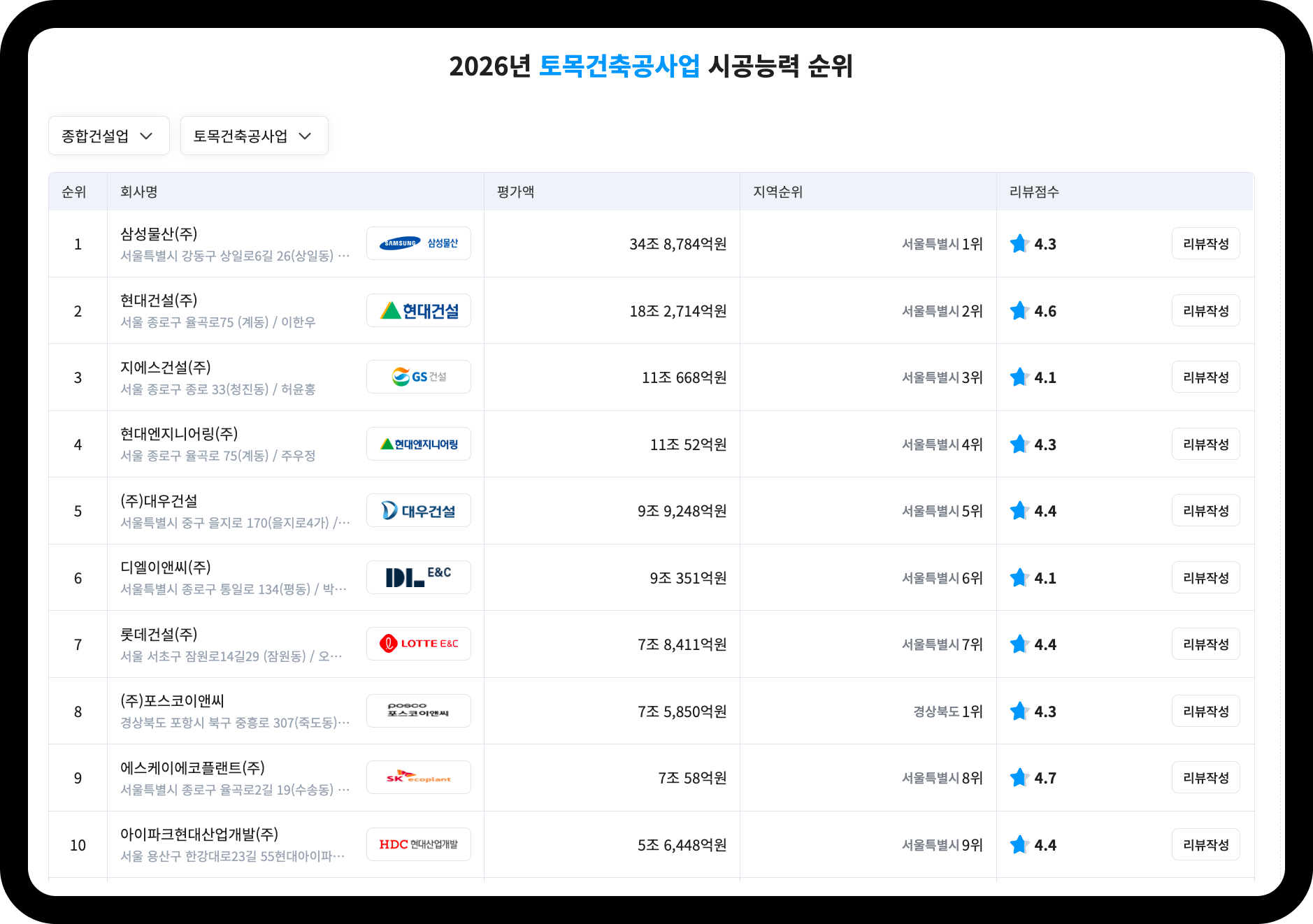Click the star icon in 현대건설(주) row
Viewport: 1313px width, 924px height.
pos(1019,310)
